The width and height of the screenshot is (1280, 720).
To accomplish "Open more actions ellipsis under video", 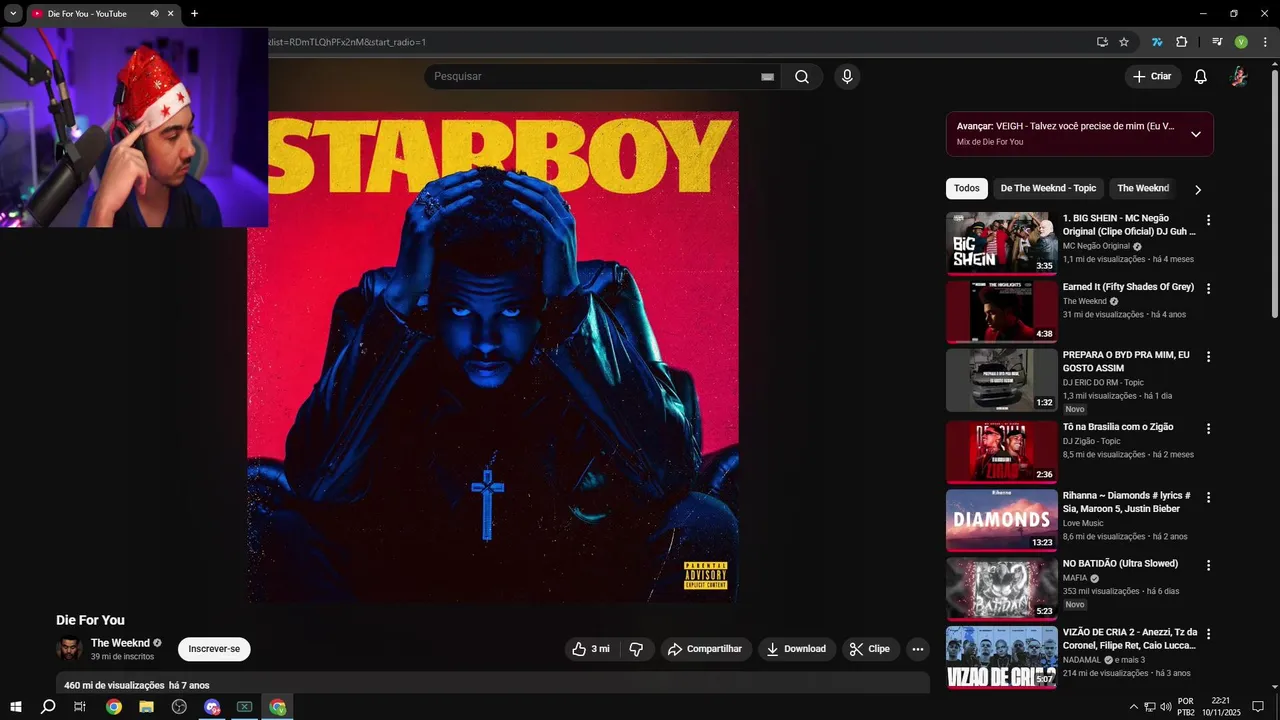I will (x=918, y=649).
